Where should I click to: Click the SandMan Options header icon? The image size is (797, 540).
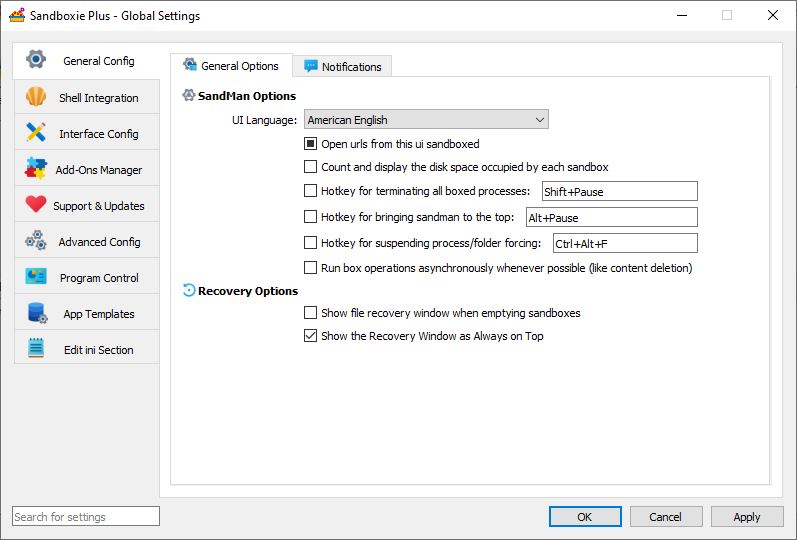point(189,95)
